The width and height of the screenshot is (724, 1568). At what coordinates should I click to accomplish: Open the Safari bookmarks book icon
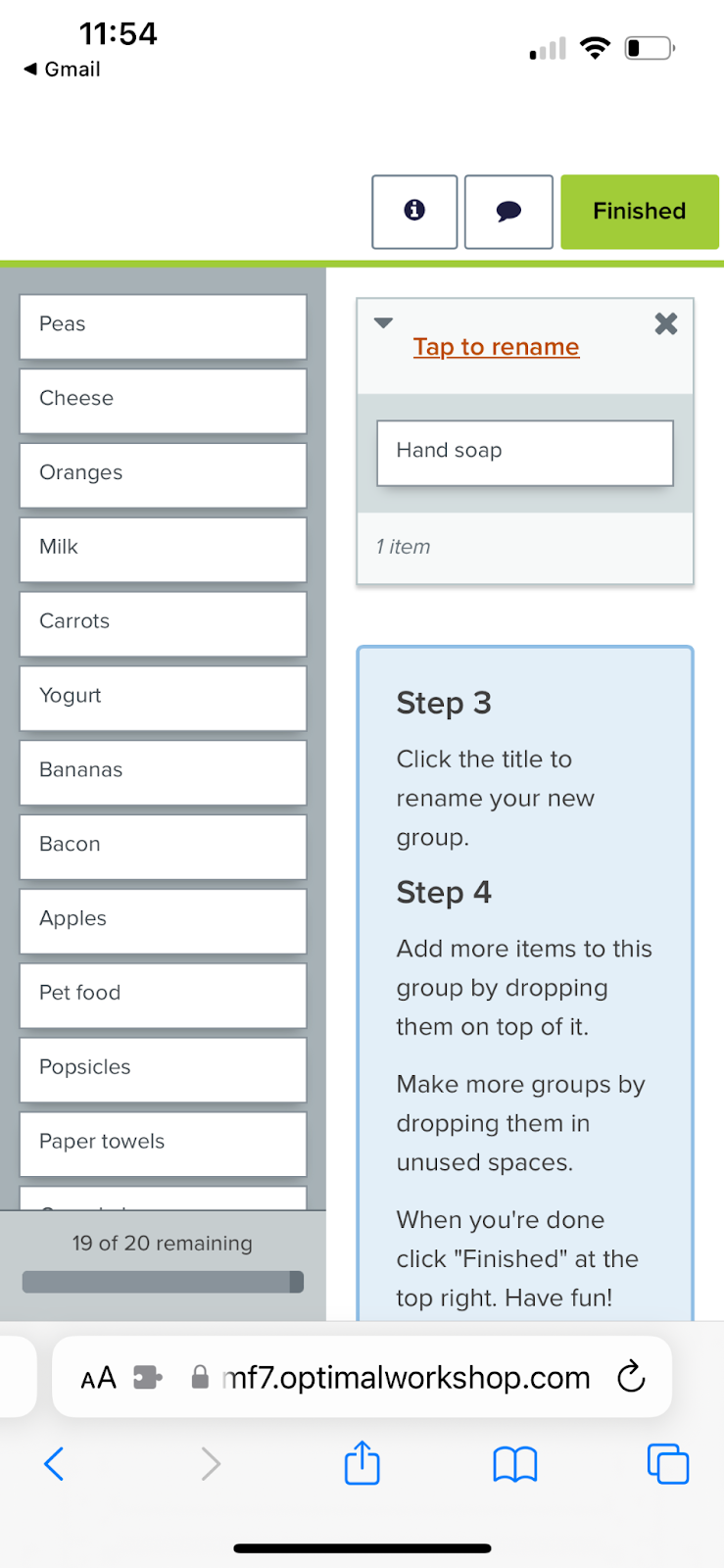515,1465
